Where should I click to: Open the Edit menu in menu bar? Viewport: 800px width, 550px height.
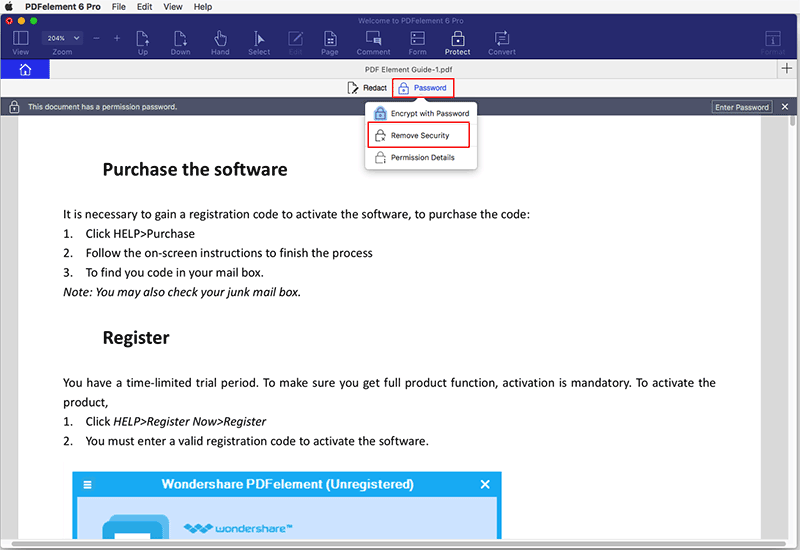[144, 7]
